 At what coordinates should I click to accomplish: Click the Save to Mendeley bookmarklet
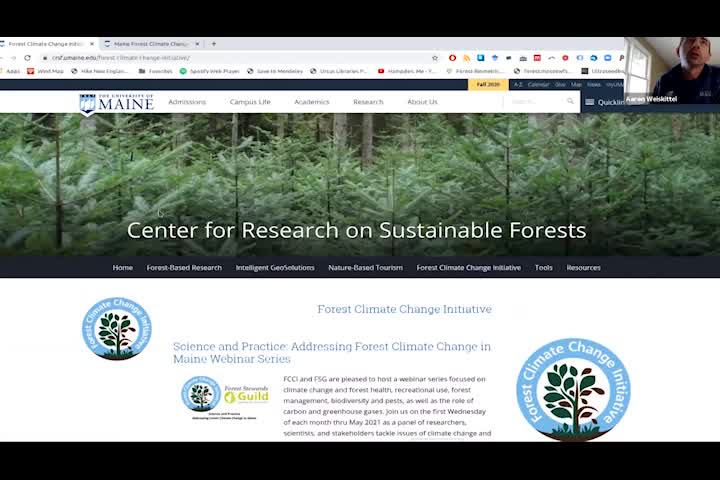point(275,71)
